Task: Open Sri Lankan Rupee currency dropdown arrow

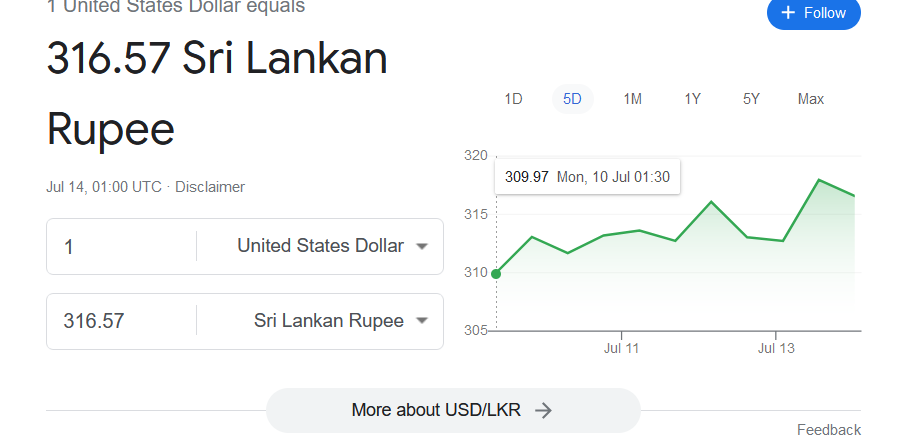Action: [x=422, y=321]
